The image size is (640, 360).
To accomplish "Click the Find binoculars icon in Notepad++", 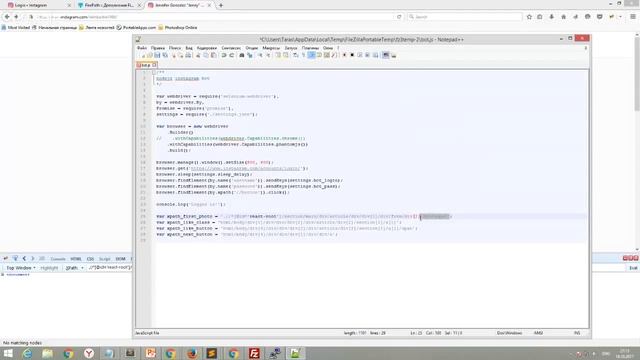I will tap(242, 55).
